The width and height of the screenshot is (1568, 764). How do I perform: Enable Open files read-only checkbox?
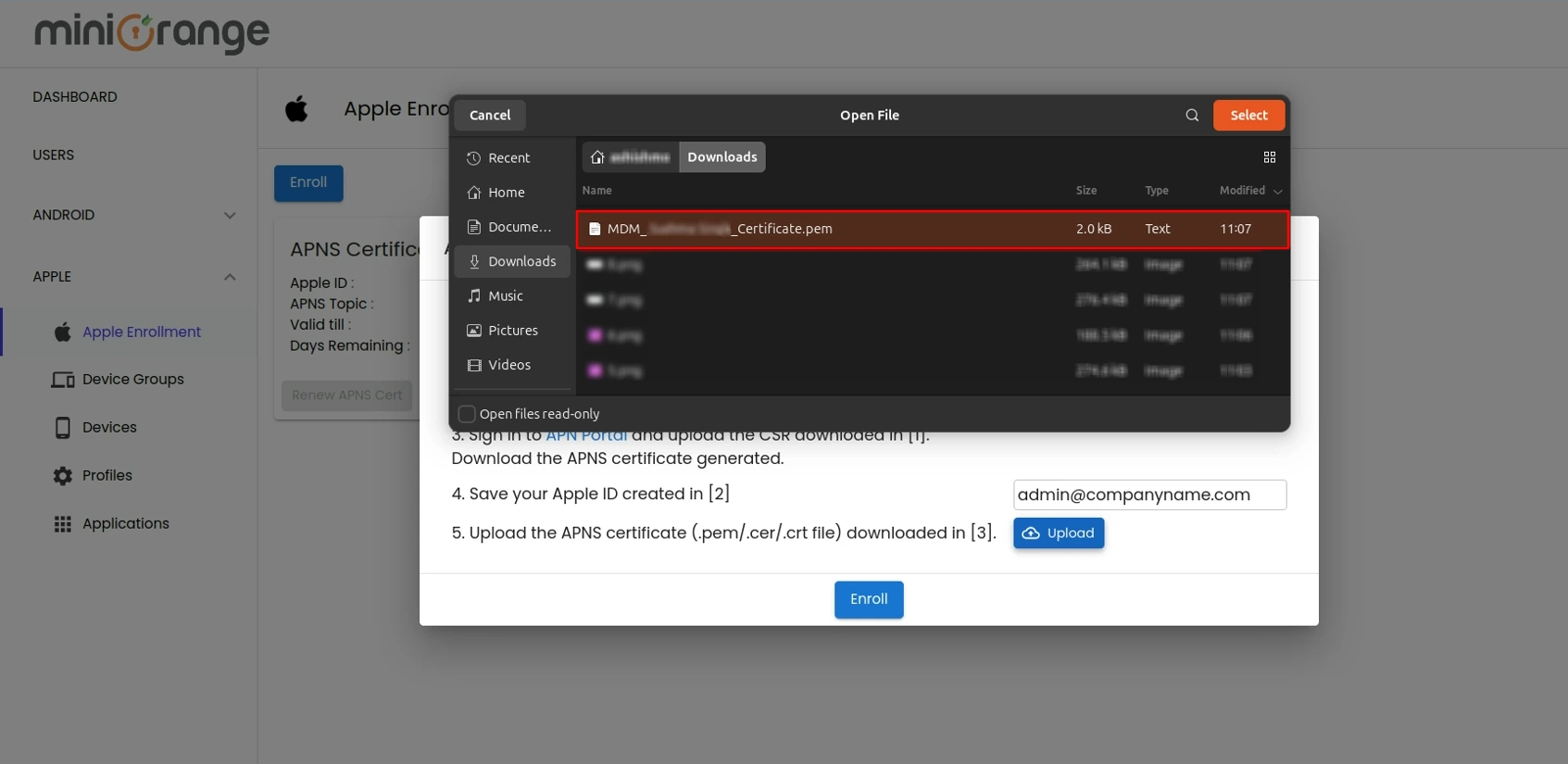pos(467,414)
